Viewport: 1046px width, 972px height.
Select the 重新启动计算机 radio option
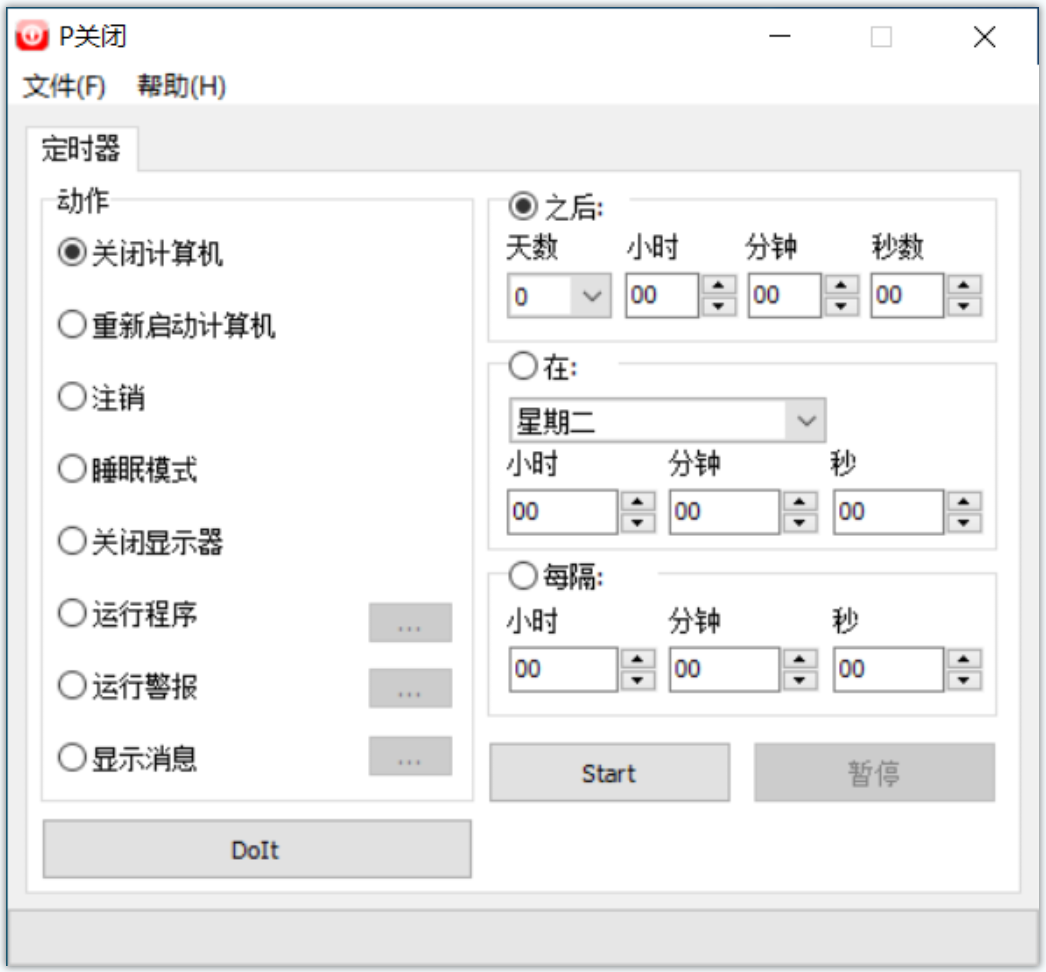click(x=72, y=326)
